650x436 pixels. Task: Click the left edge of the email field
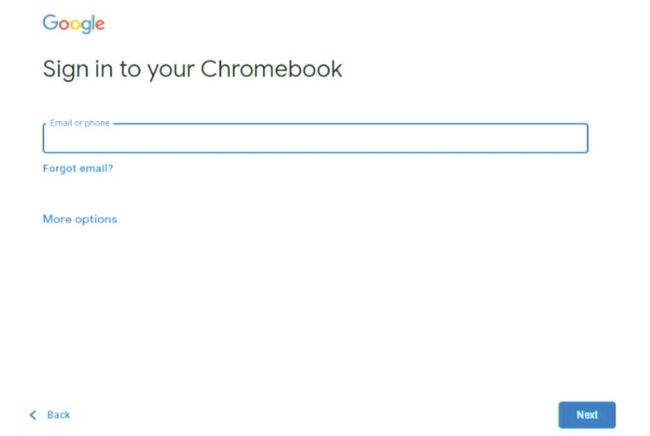52,139
